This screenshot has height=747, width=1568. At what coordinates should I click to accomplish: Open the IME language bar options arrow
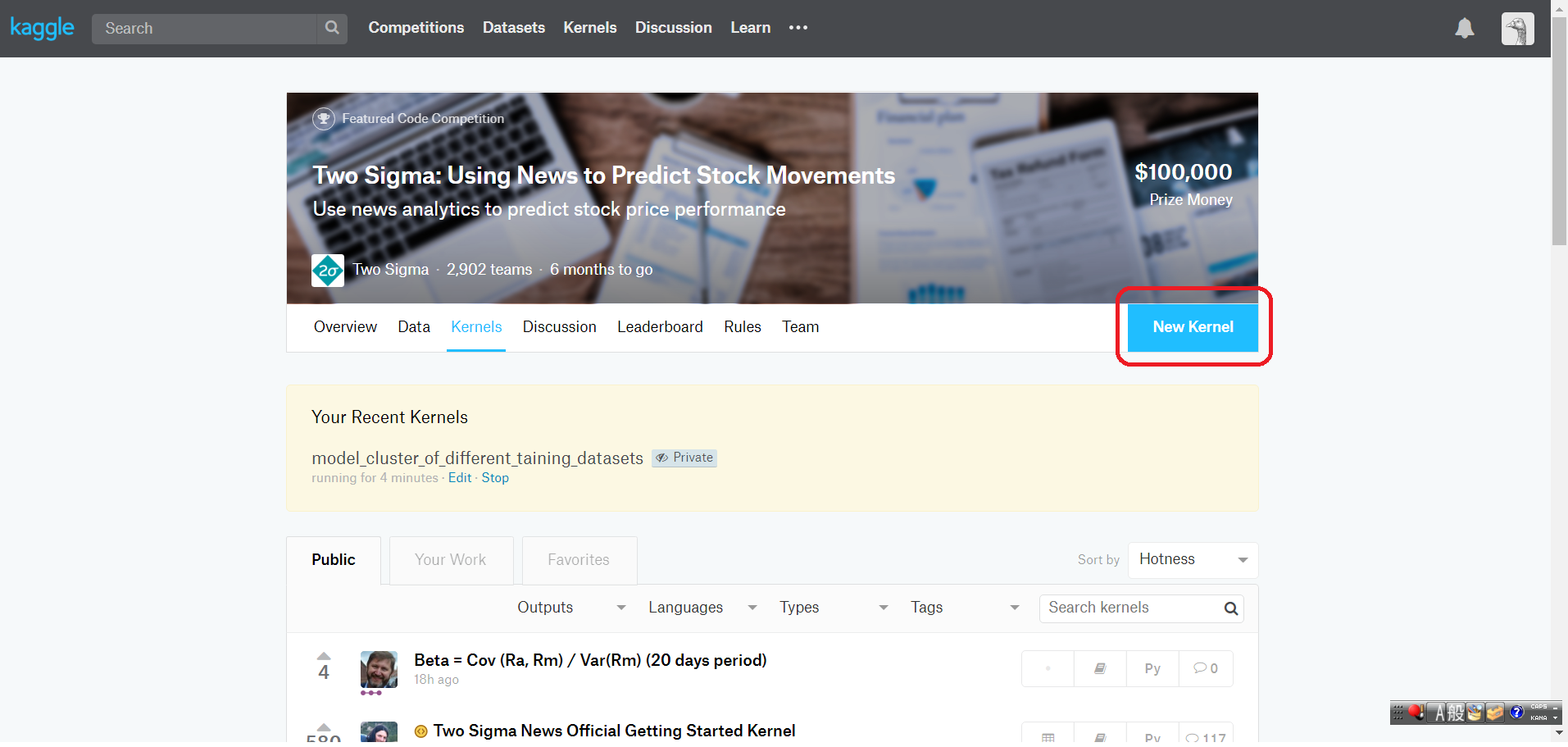1555,717
